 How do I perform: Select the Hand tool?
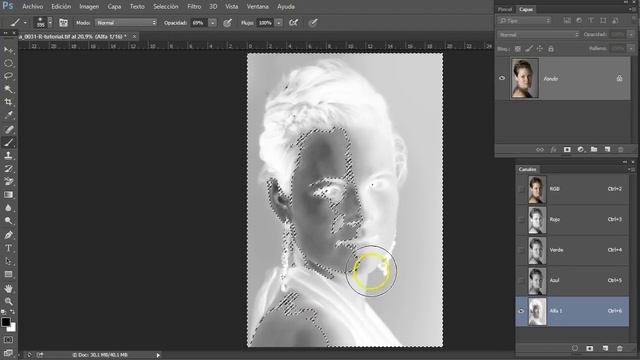8,289
